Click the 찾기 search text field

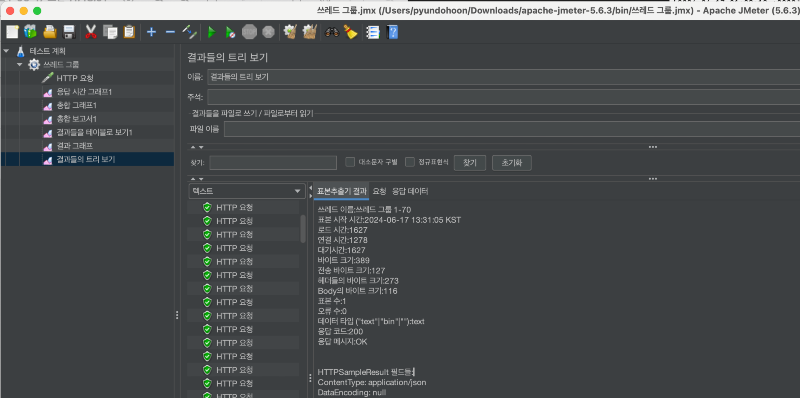tap(273, 163)
